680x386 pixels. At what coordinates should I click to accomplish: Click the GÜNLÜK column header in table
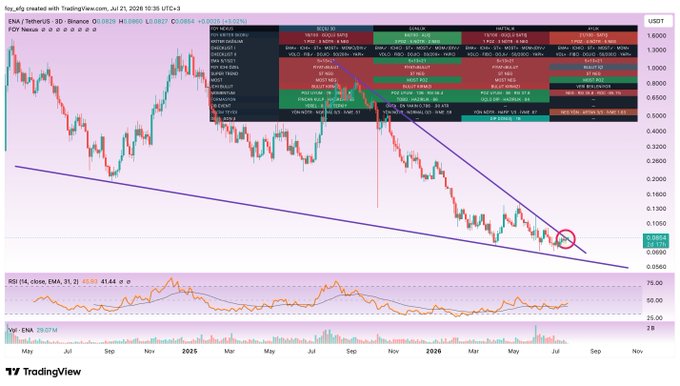(x=417, y=29)
